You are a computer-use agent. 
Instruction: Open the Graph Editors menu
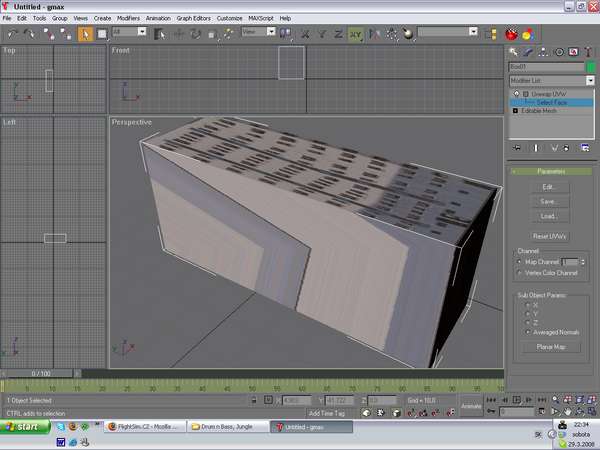point(193,18)
